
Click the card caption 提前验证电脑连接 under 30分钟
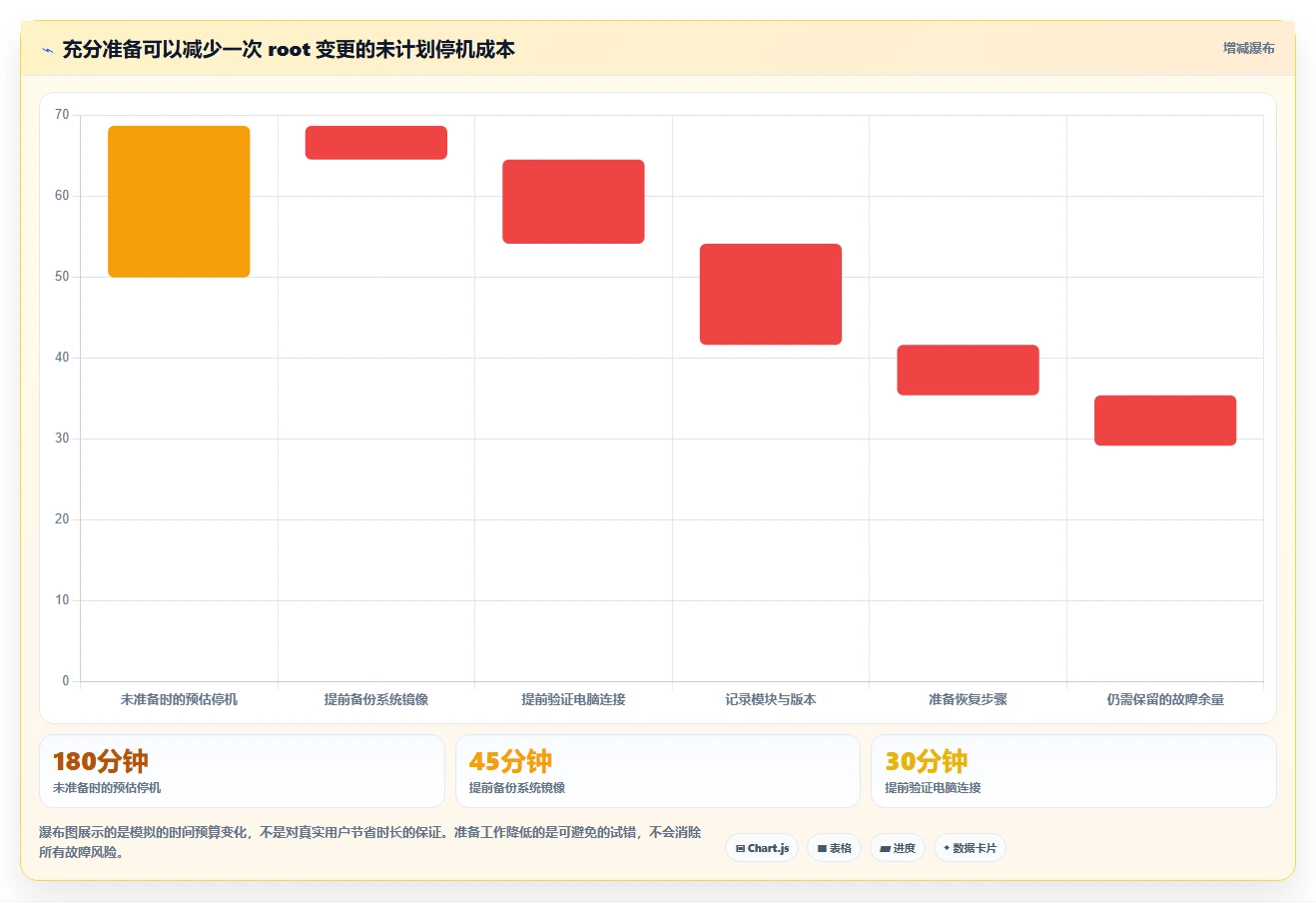(933, 788)
